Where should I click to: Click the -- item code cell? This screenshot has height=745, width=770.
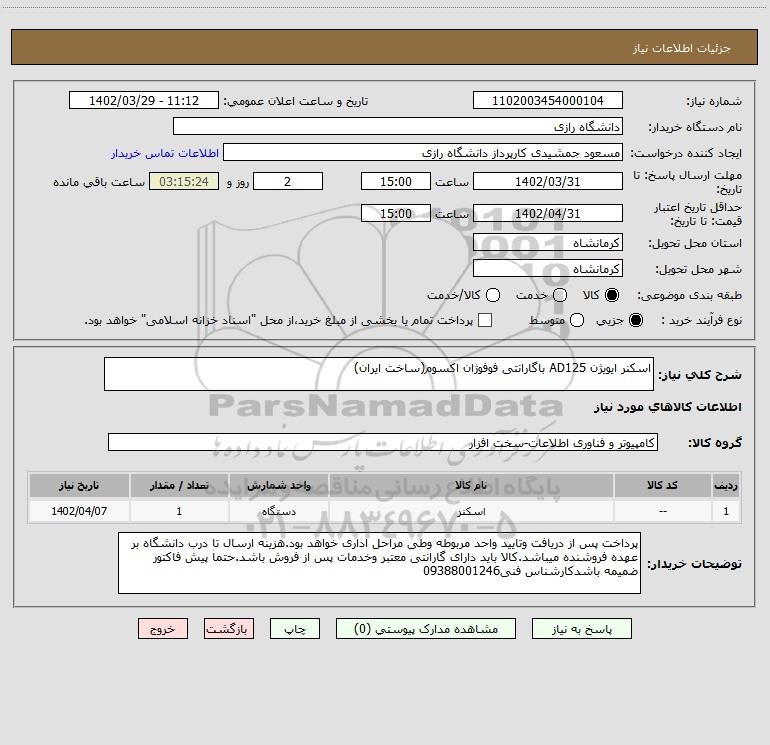point(662,511)
